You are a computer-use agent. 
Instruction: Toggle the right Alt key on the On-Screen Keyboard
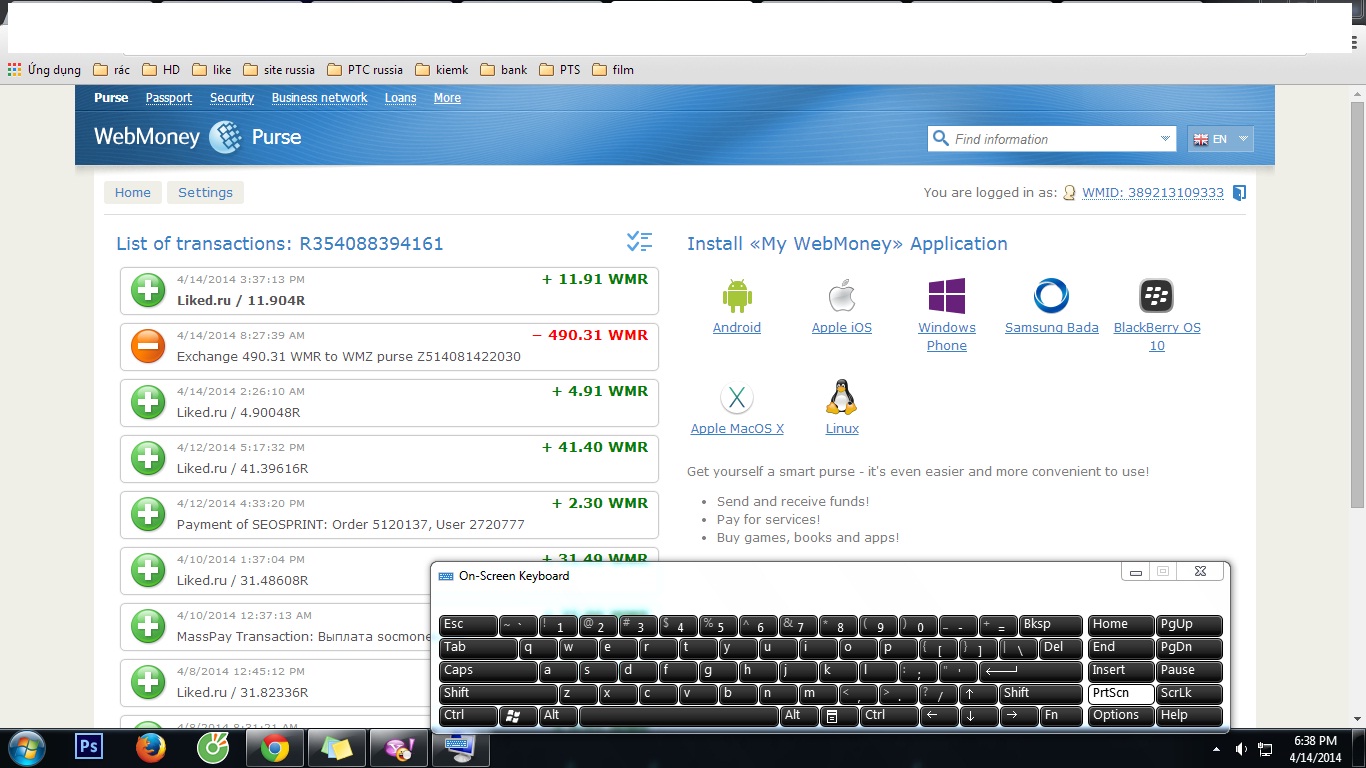(799, 716)
